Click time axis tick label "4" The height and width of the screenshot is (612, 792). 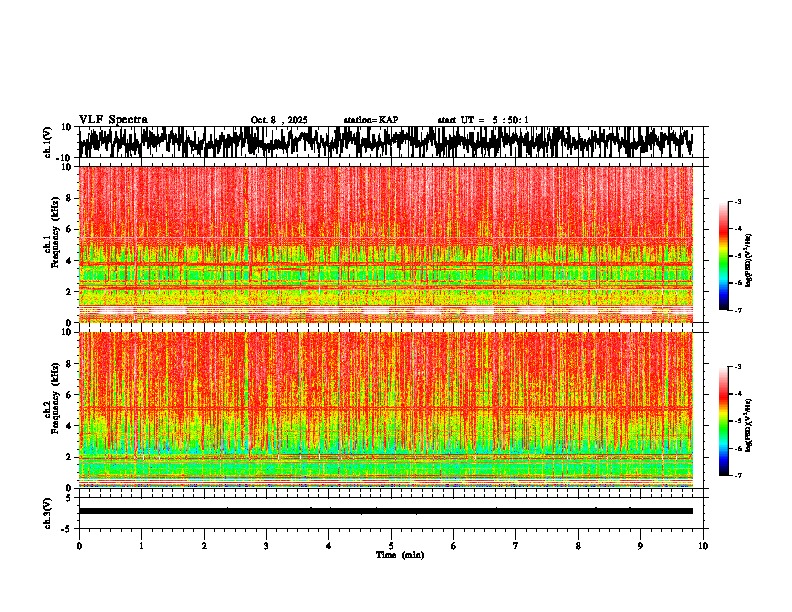pyautogui.click(x=329, y=546)
